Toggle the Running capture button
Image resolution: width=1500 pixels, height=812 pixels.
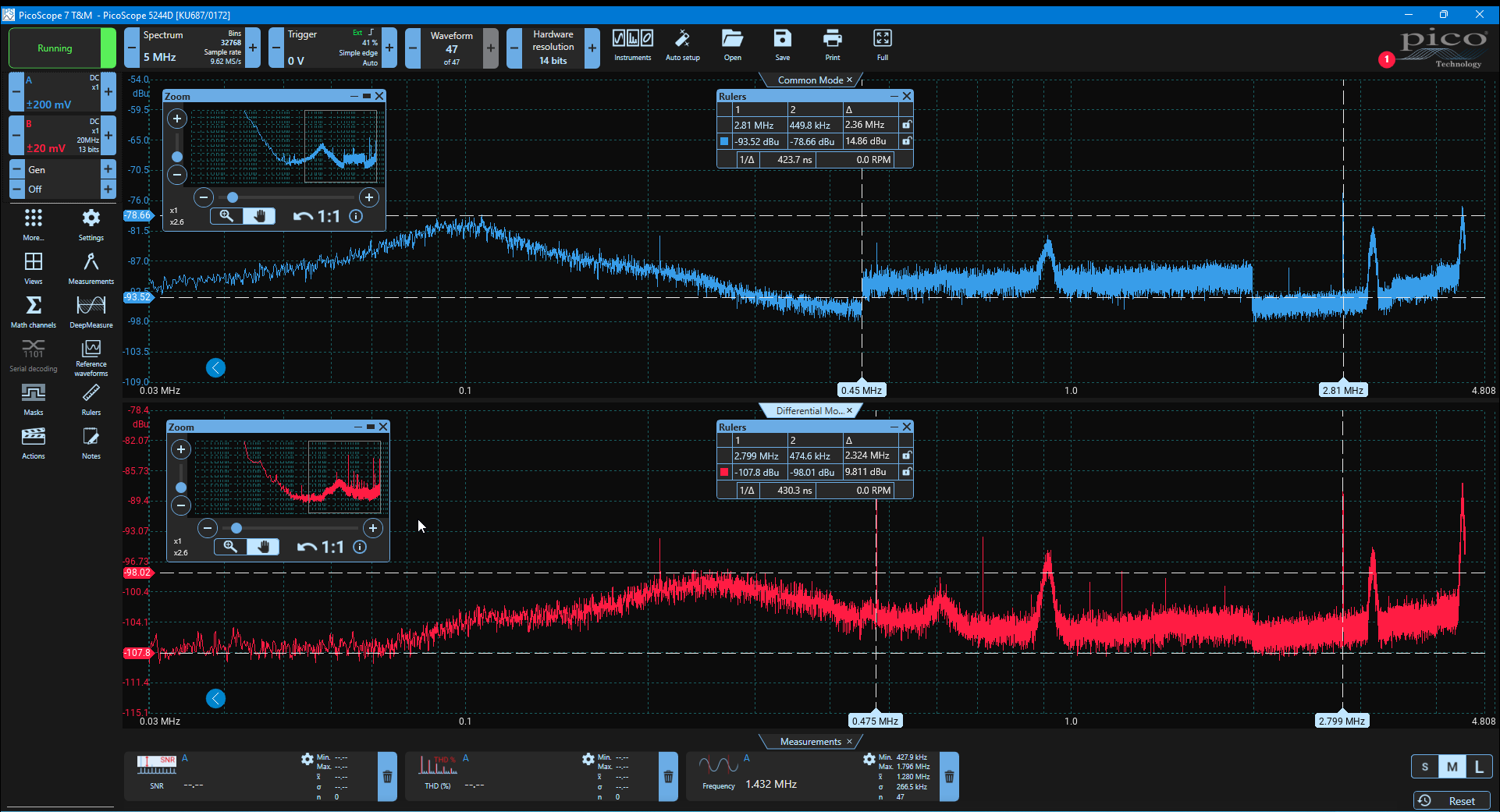(62, 48)
